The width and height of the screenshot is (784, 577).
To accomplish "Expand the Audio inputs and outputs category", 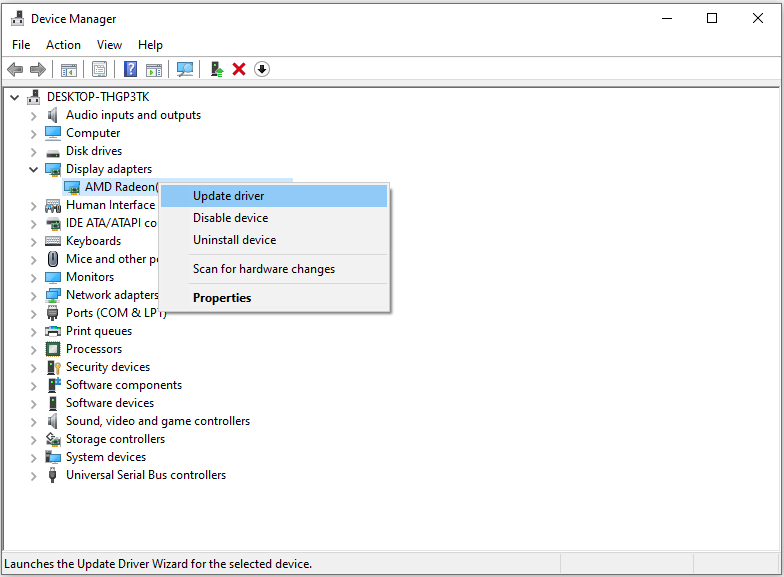I will (x=33, y=116).
